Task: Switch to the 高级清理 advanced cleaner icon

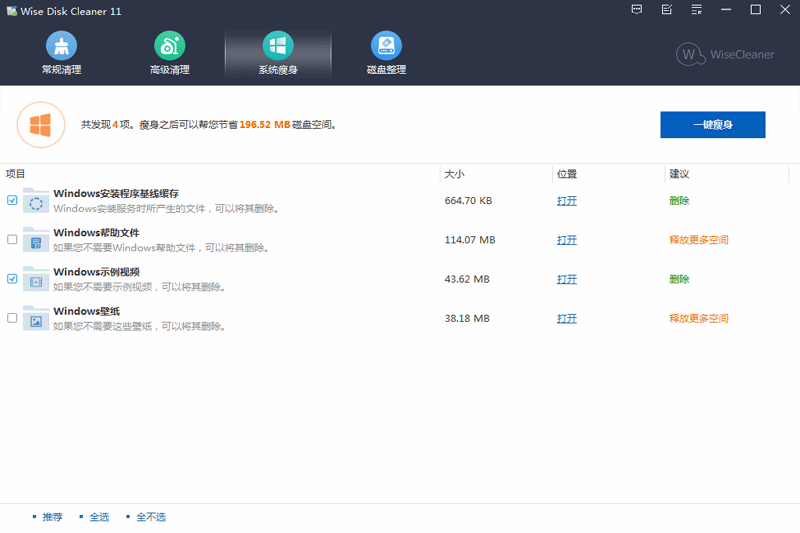Action: click(169, 46)
